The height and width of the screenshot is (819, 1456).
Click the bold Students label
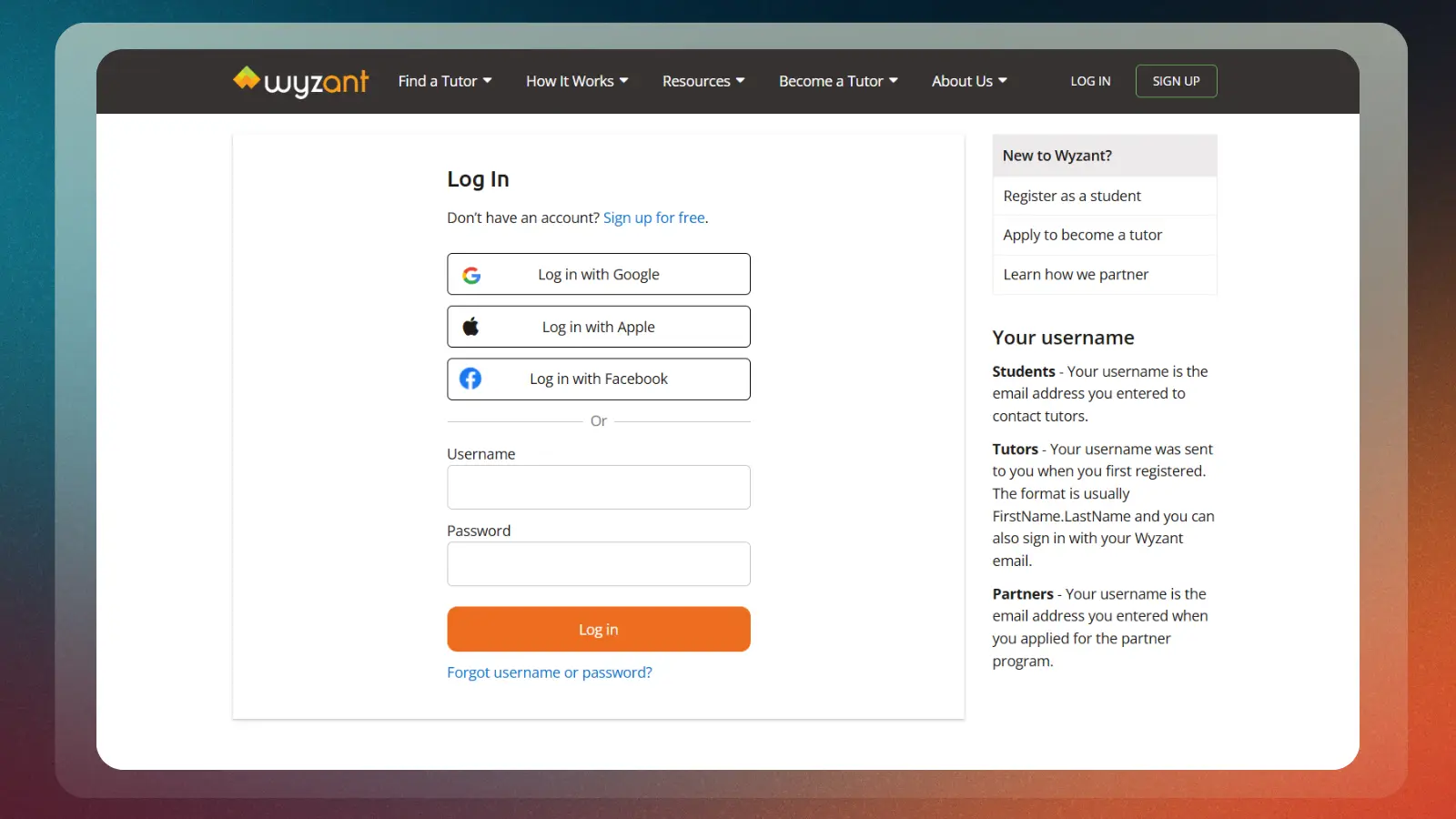tap(1024, 371)
